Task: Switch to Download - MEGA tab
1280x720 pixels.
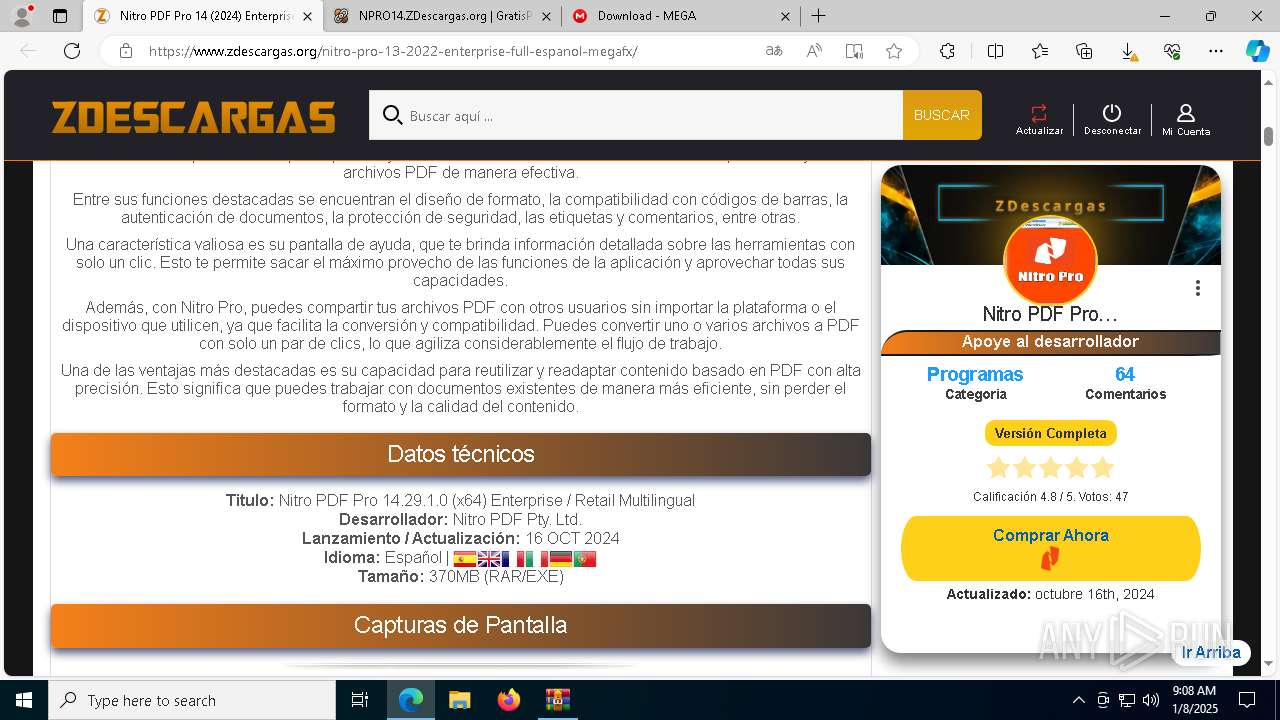Action: [680, 16]
